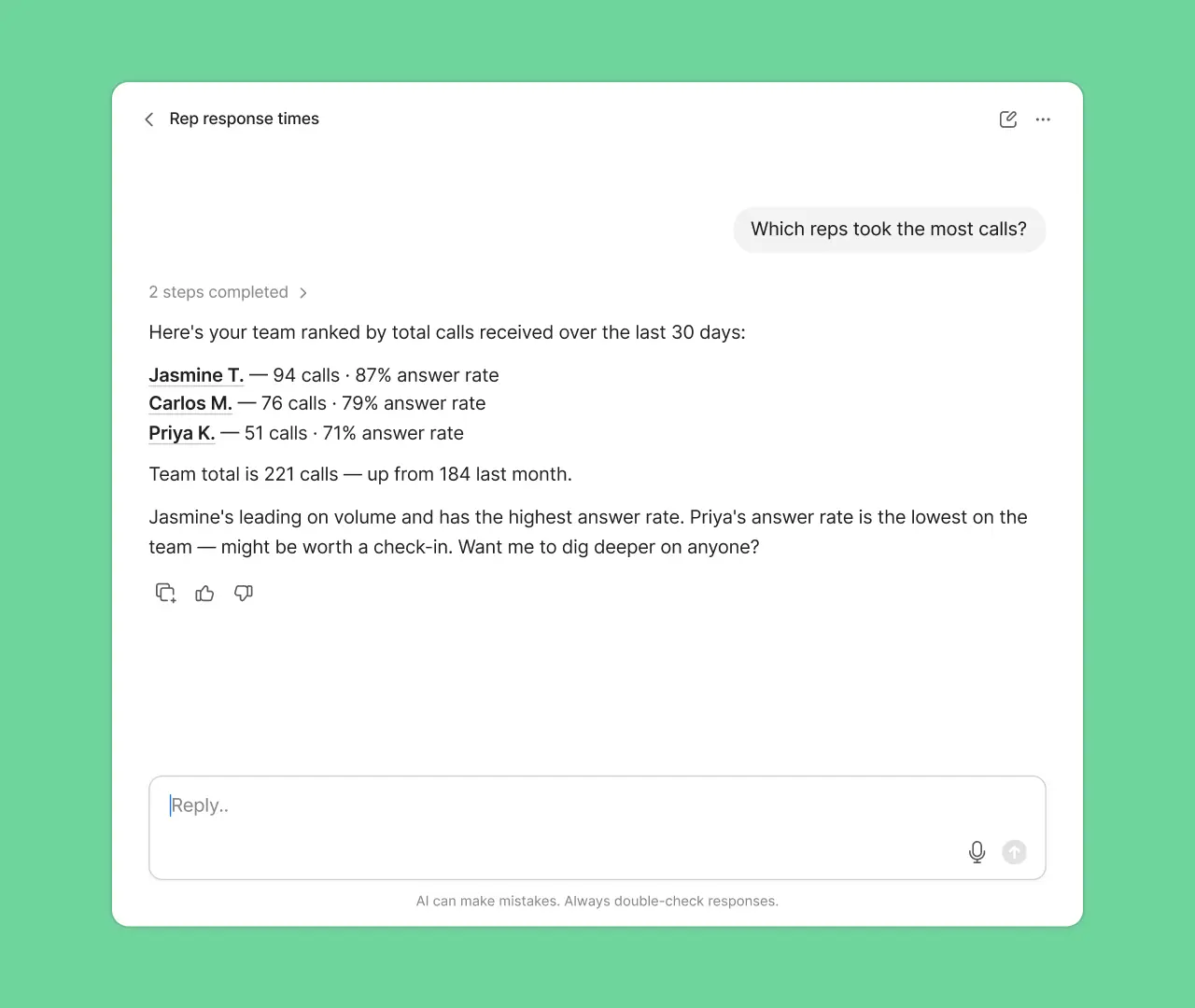
Task: Give the response a thumbs up
Action: tap(204, 593)
